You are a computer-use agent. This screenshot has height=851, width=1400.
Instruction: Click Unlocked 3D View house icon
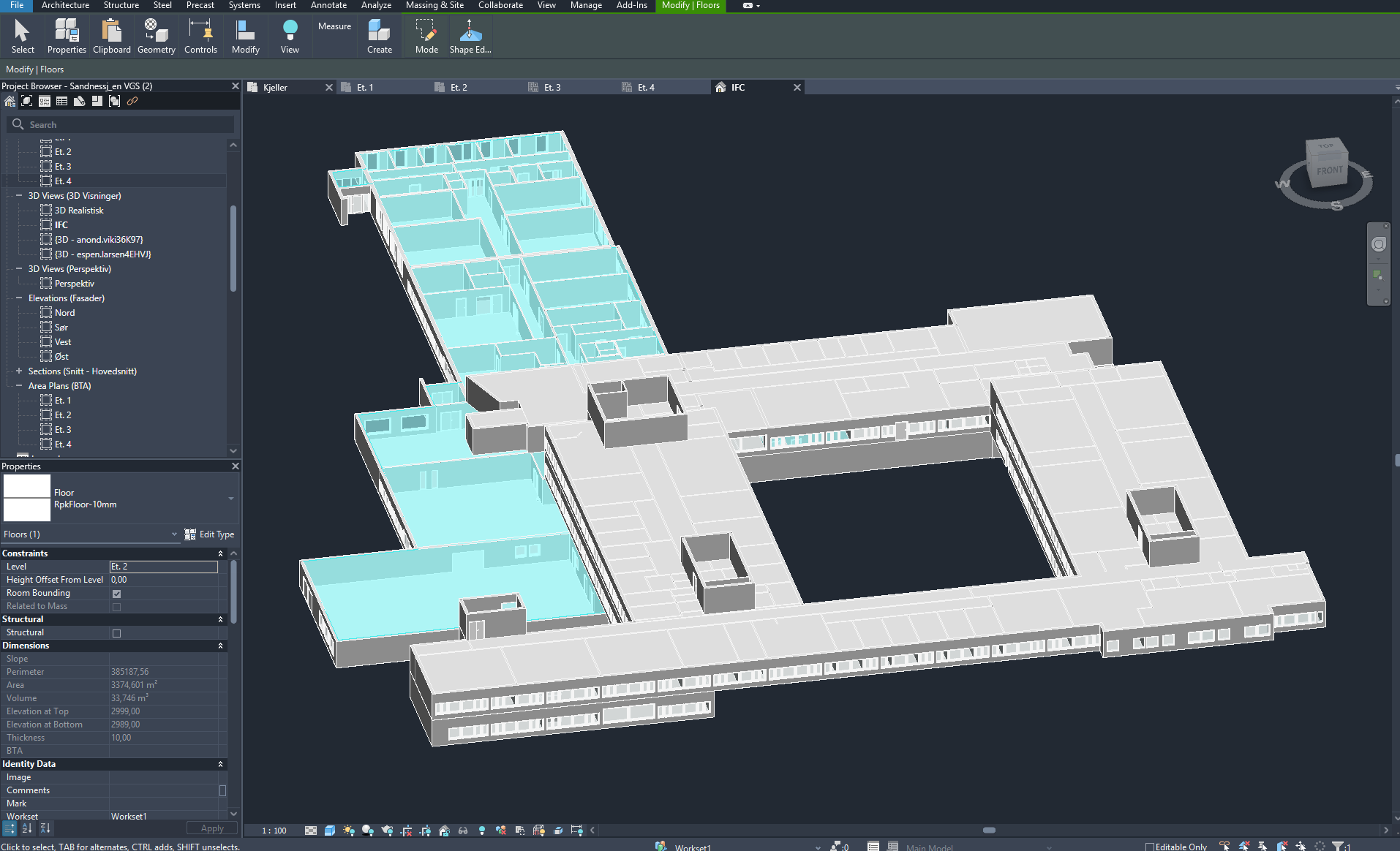coord(444,831)
